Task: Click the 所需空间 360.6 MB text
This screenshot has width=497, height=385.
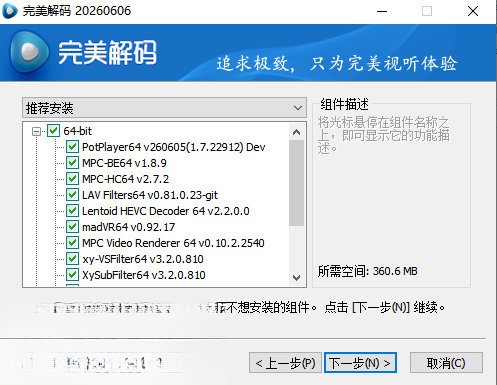Action: point(367,271)
